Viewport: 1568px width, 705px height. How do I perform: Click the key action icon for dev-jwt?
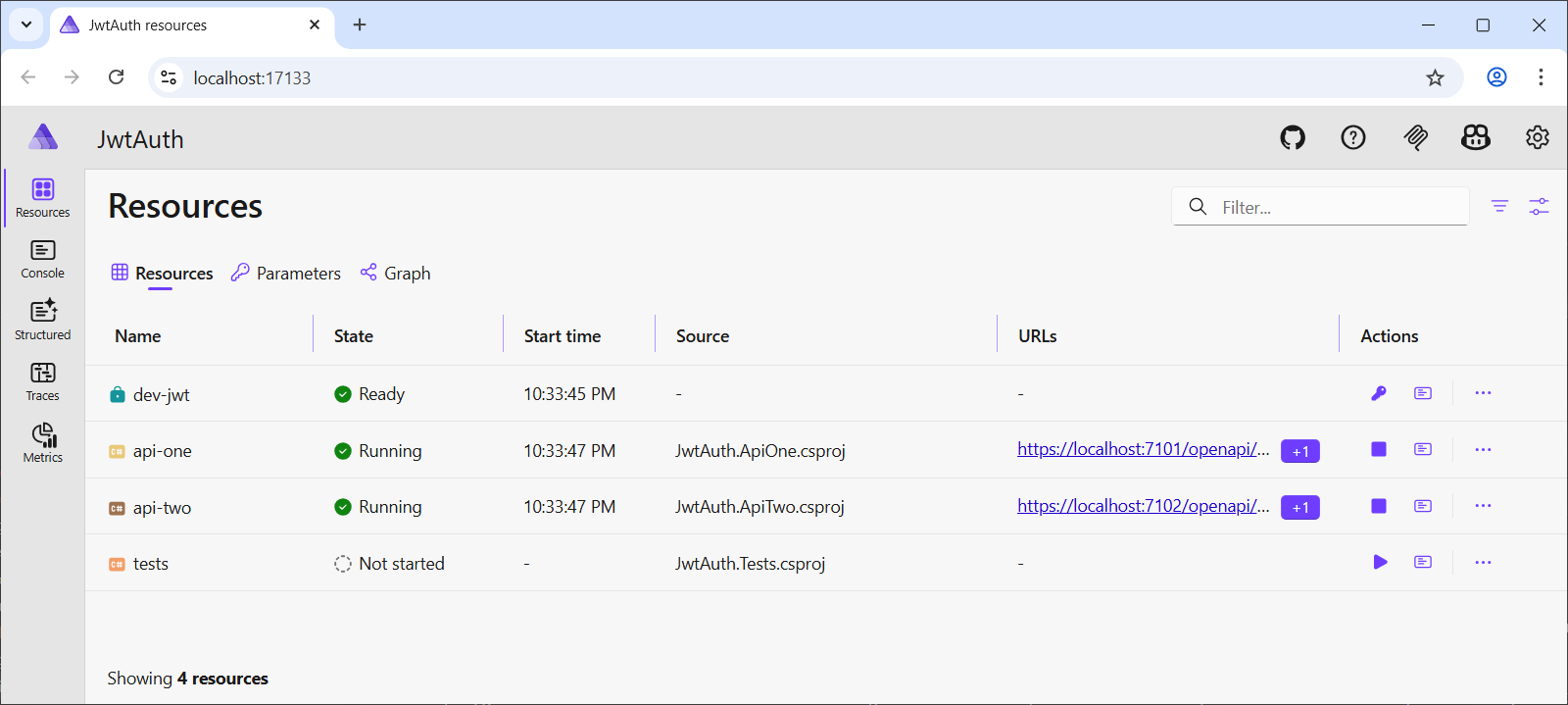coord(1379,393)
